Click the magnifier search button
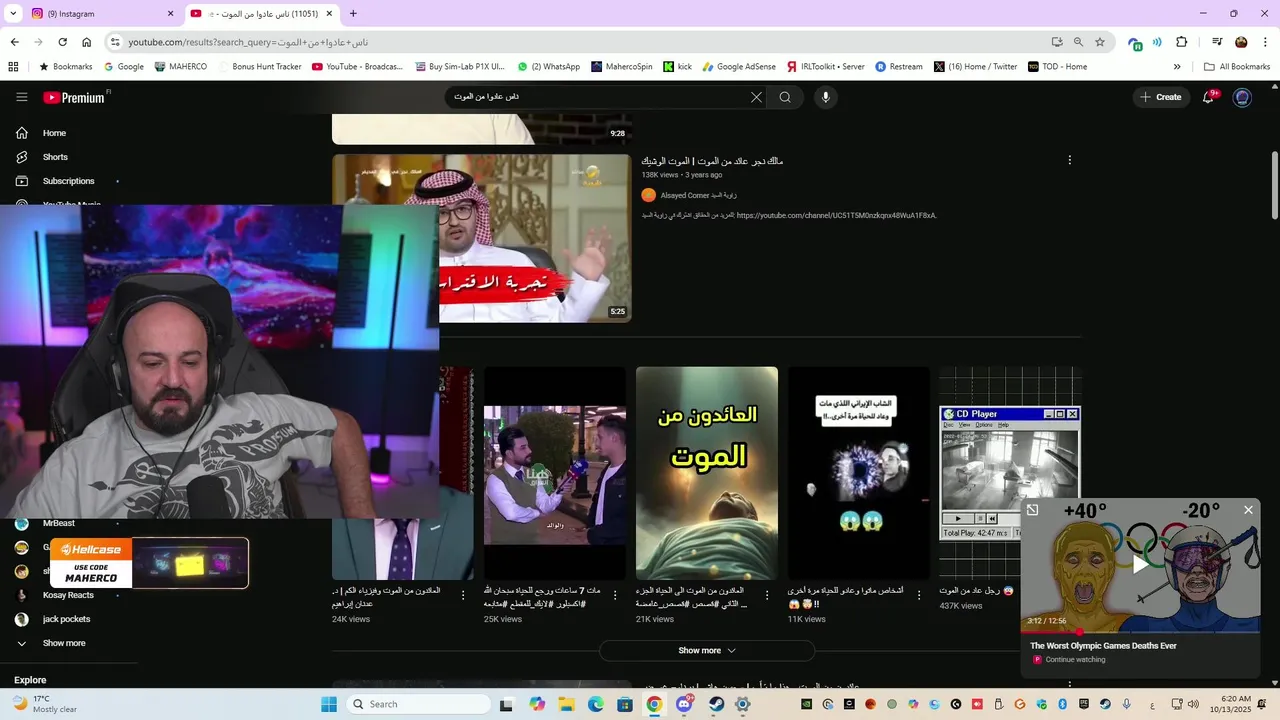Screen dimensions: 1280x720 tap(785, 97)
